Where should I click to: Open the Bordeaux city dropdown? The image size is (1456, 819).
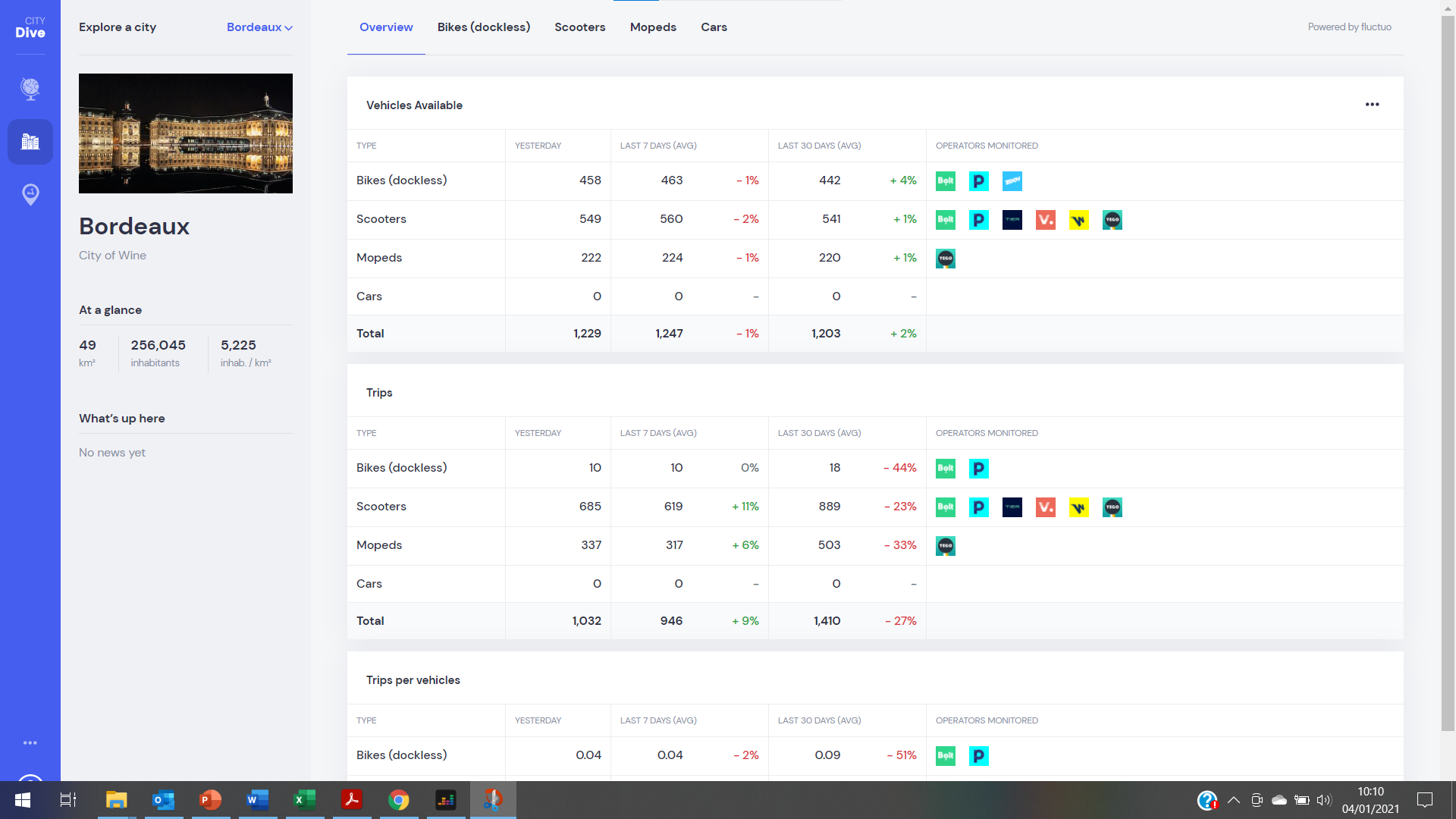[x=259, y=27]
